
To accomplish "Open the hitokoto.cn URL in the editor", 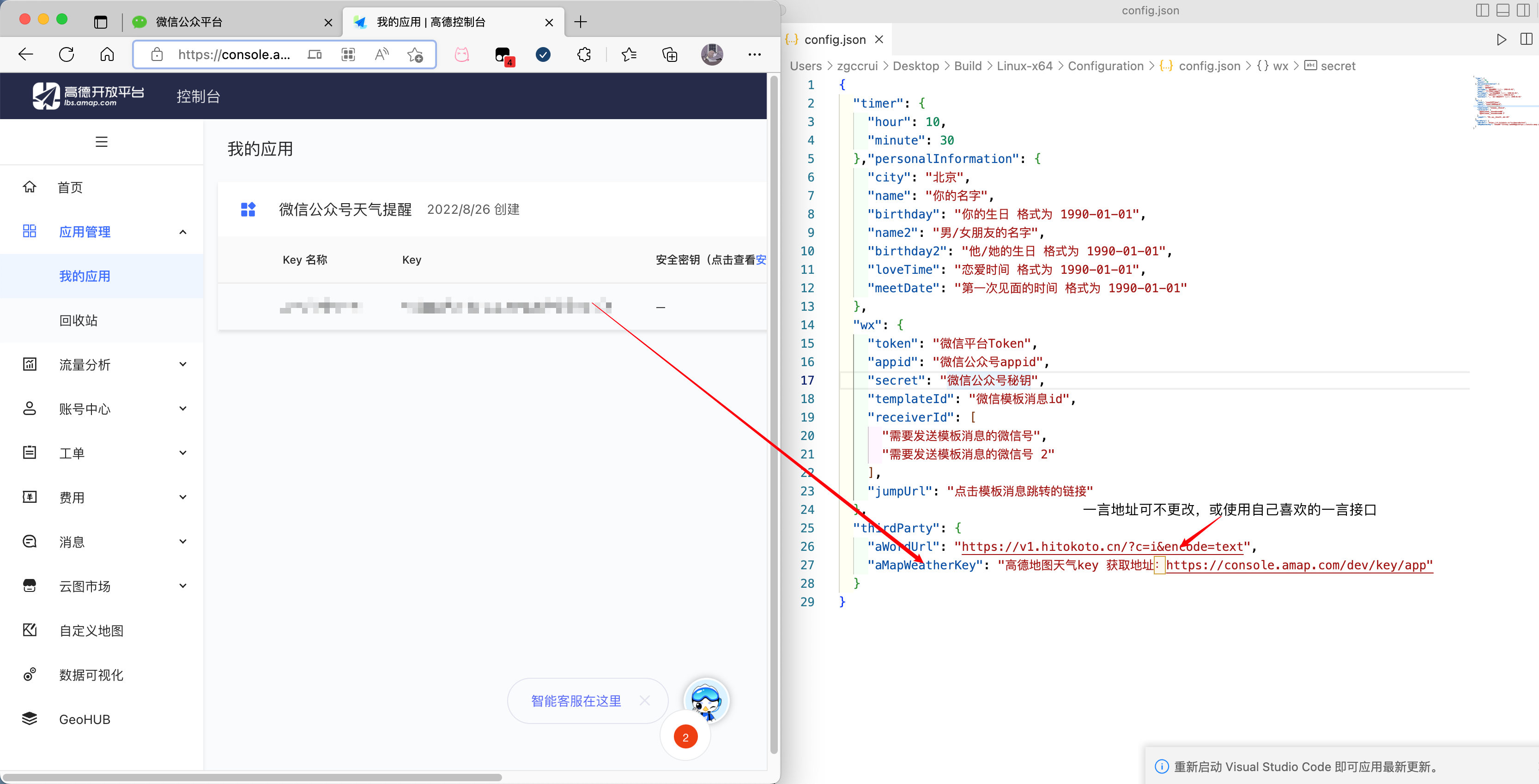I will tap(1102, 546).
